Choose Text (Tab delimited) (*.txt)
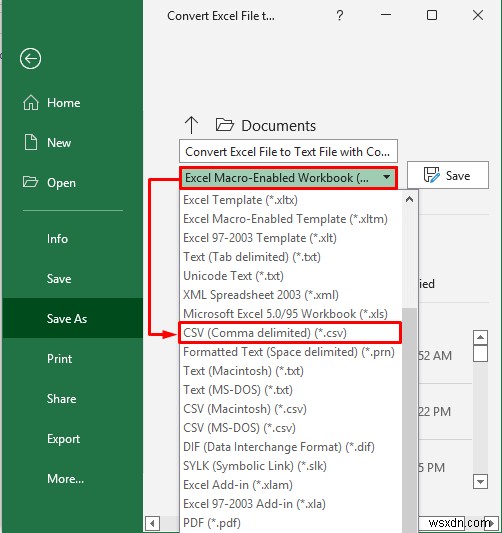This screenshot has width=502, height=533. pos(290,257)
